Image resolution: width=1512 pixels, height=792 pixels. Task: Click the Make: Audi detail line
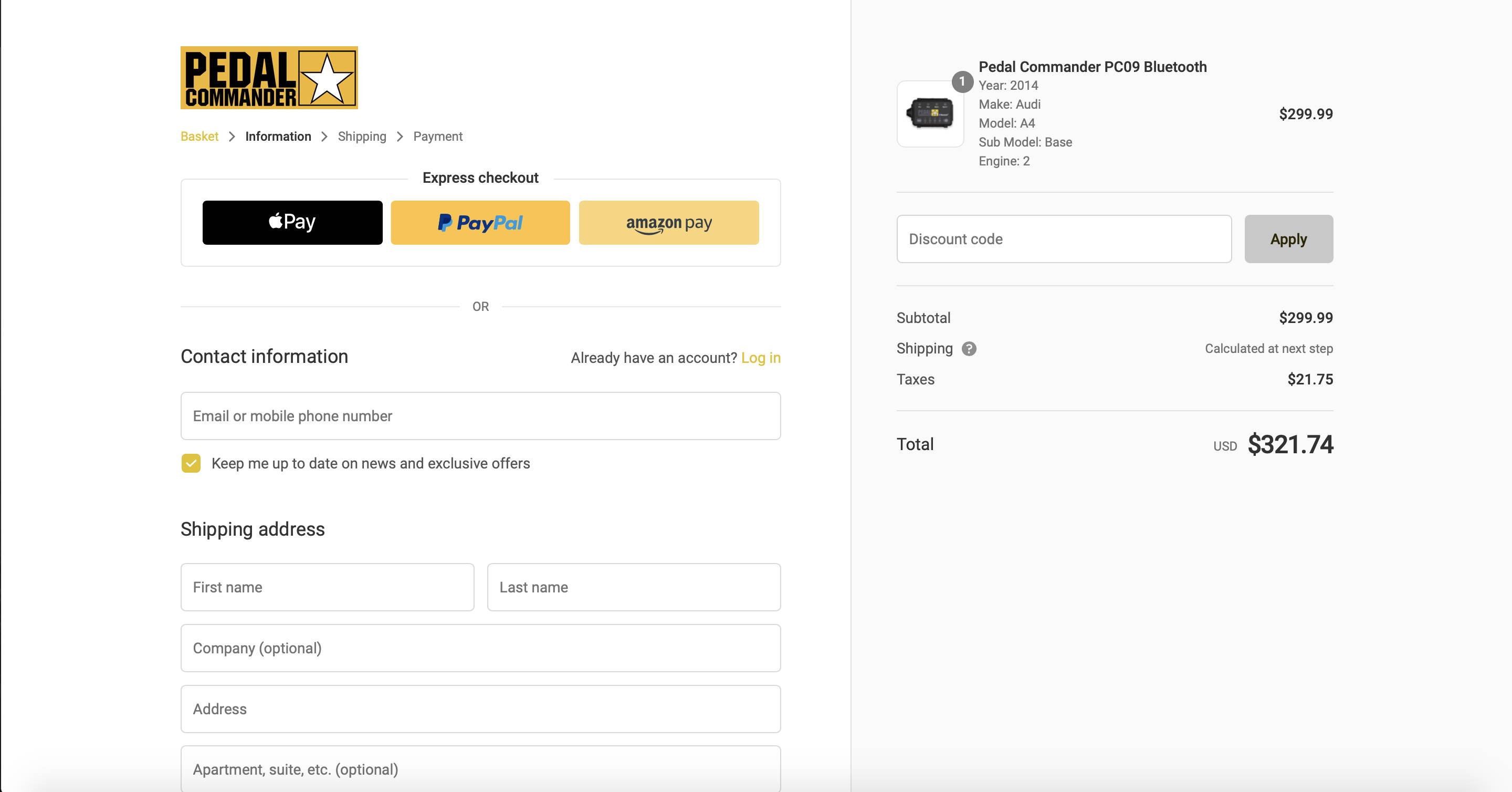(1010, 105)
